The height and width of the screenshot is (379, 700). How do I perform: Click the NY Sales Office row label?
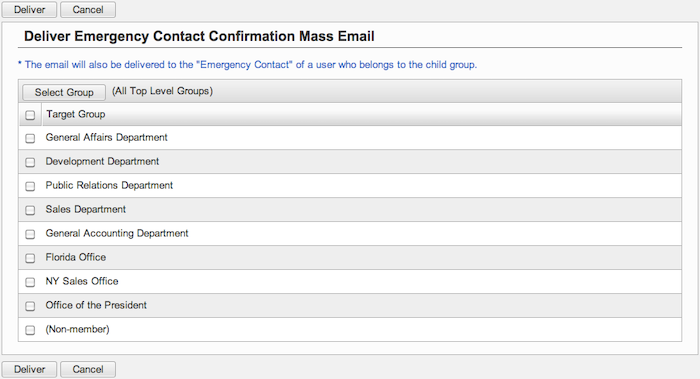coord(82,281)
